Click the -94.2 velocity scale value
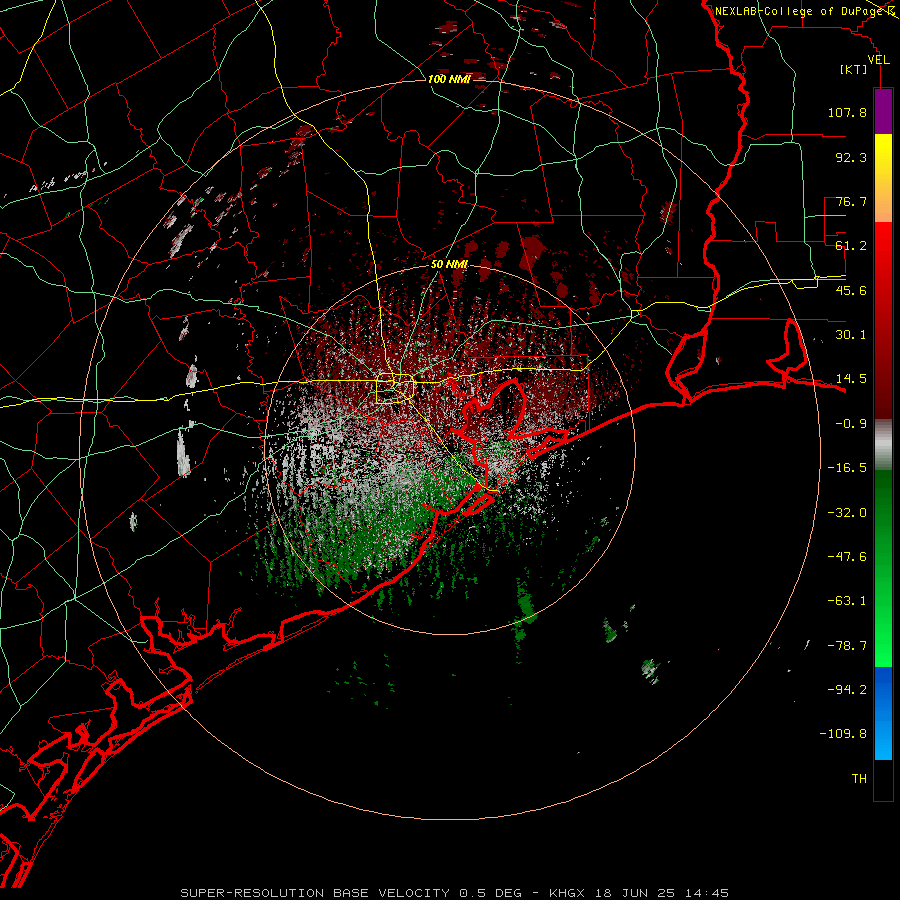 [x=847, y=690]
